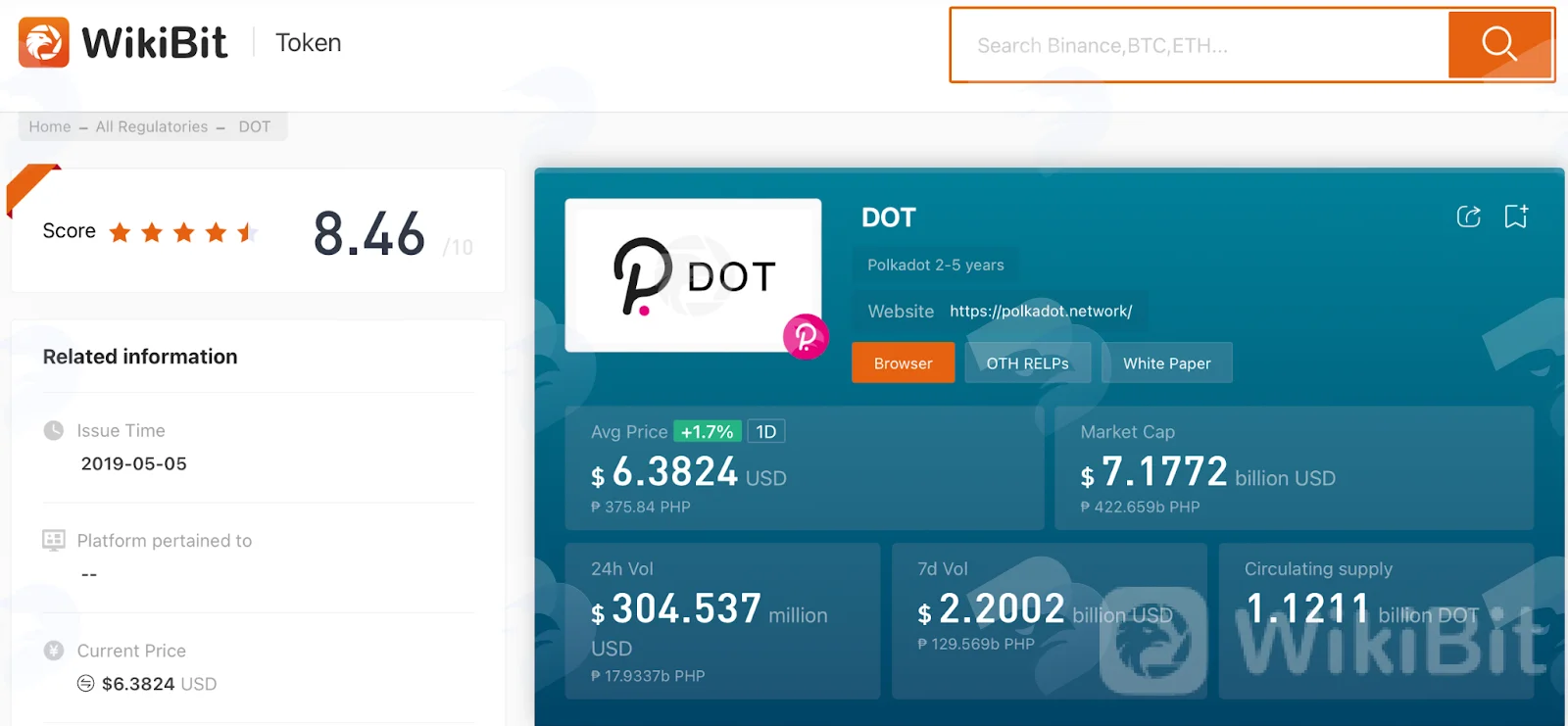Click the $2.2002 billion 7d volume

(x=1045, y=610)
